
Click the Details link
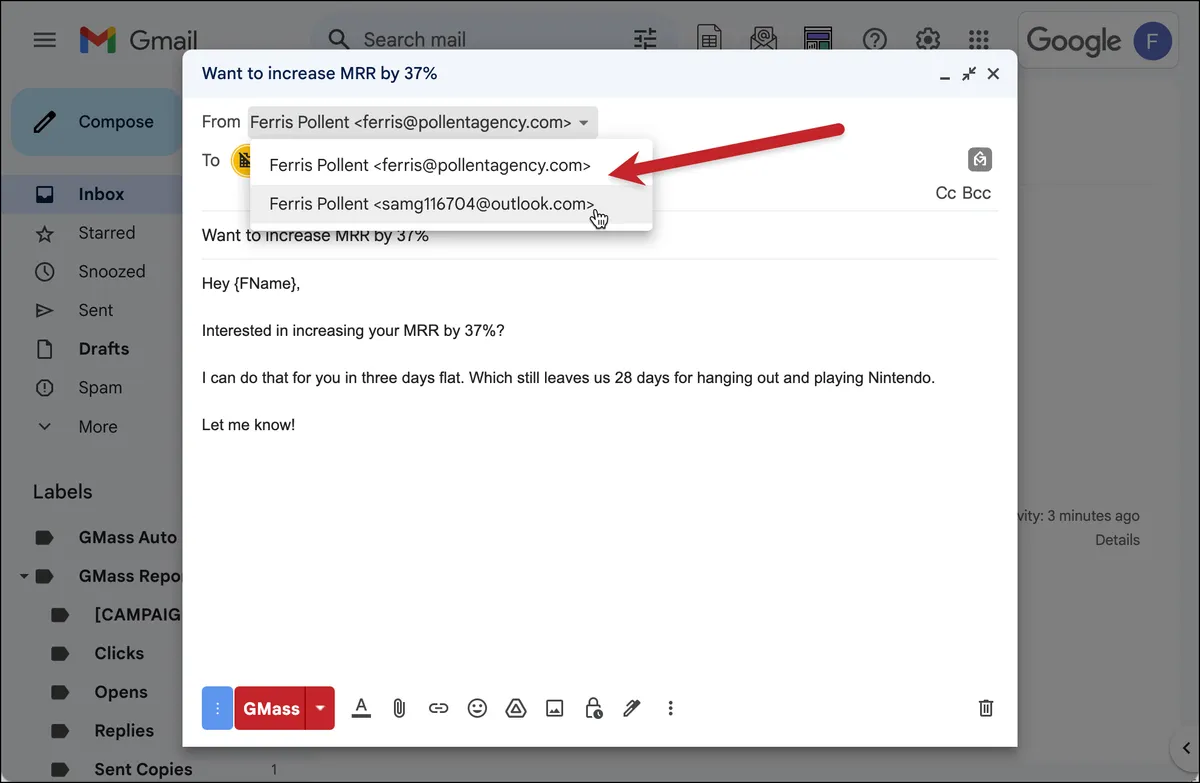(x=1117, y=540)
